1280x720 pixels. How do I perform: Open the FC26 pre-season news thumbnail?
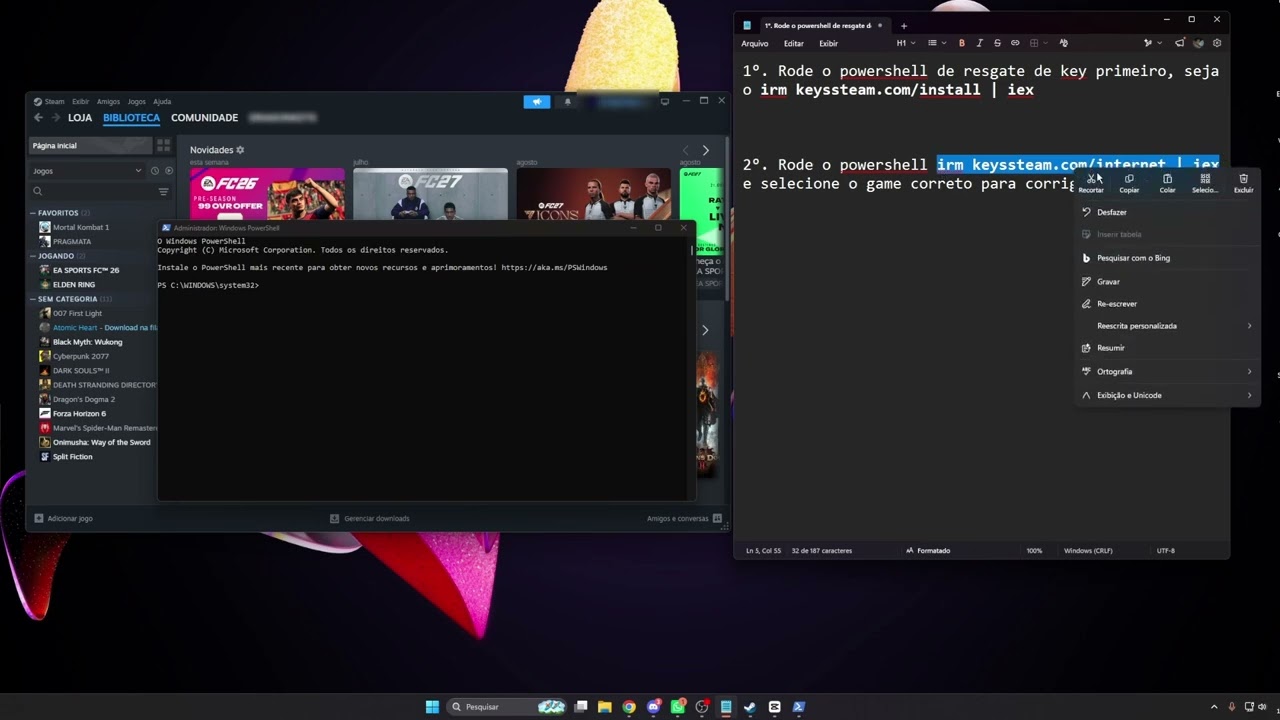(x=267, y=194)
